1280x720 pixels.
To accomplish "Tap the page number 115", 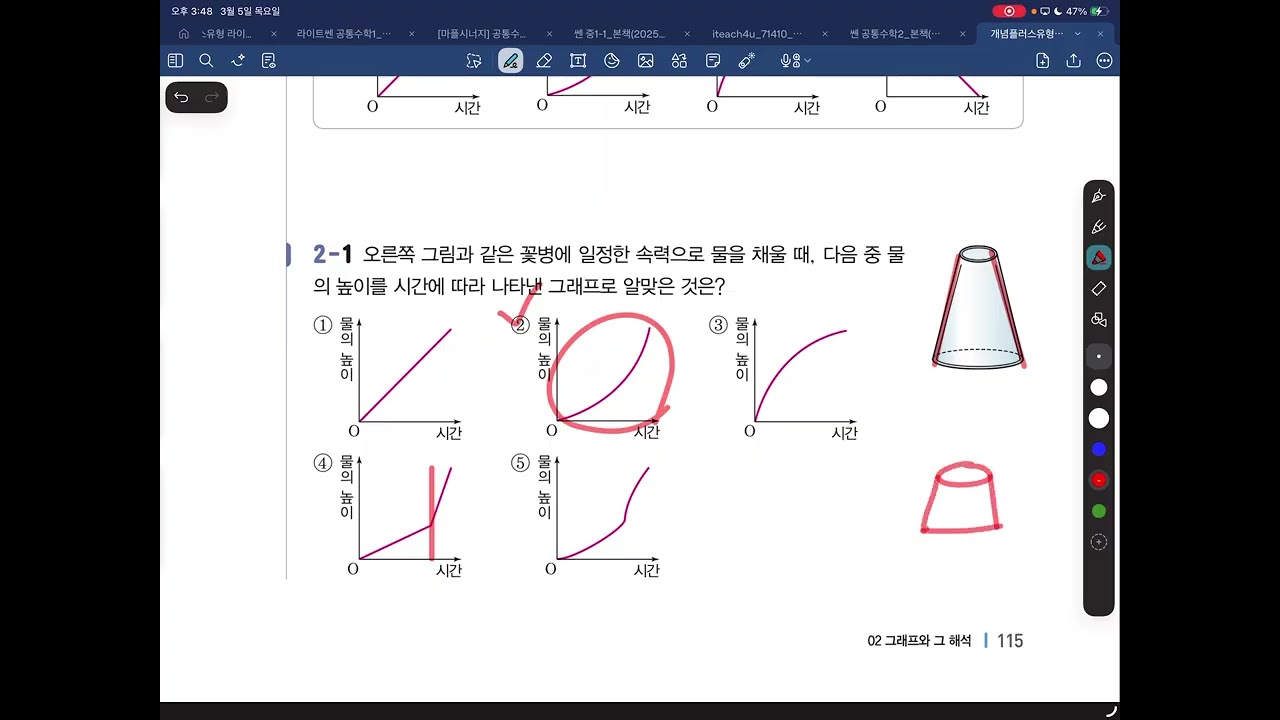I will [x=1010, y=641].
